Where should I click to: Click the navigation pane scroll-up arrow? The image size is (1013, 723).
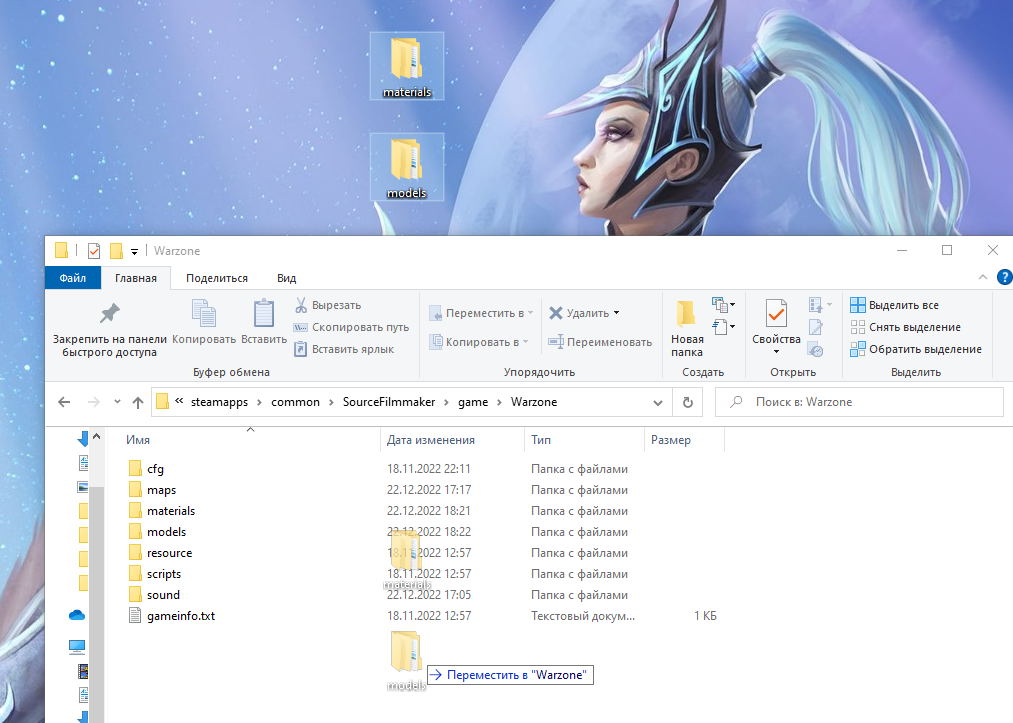coord(96,437)
